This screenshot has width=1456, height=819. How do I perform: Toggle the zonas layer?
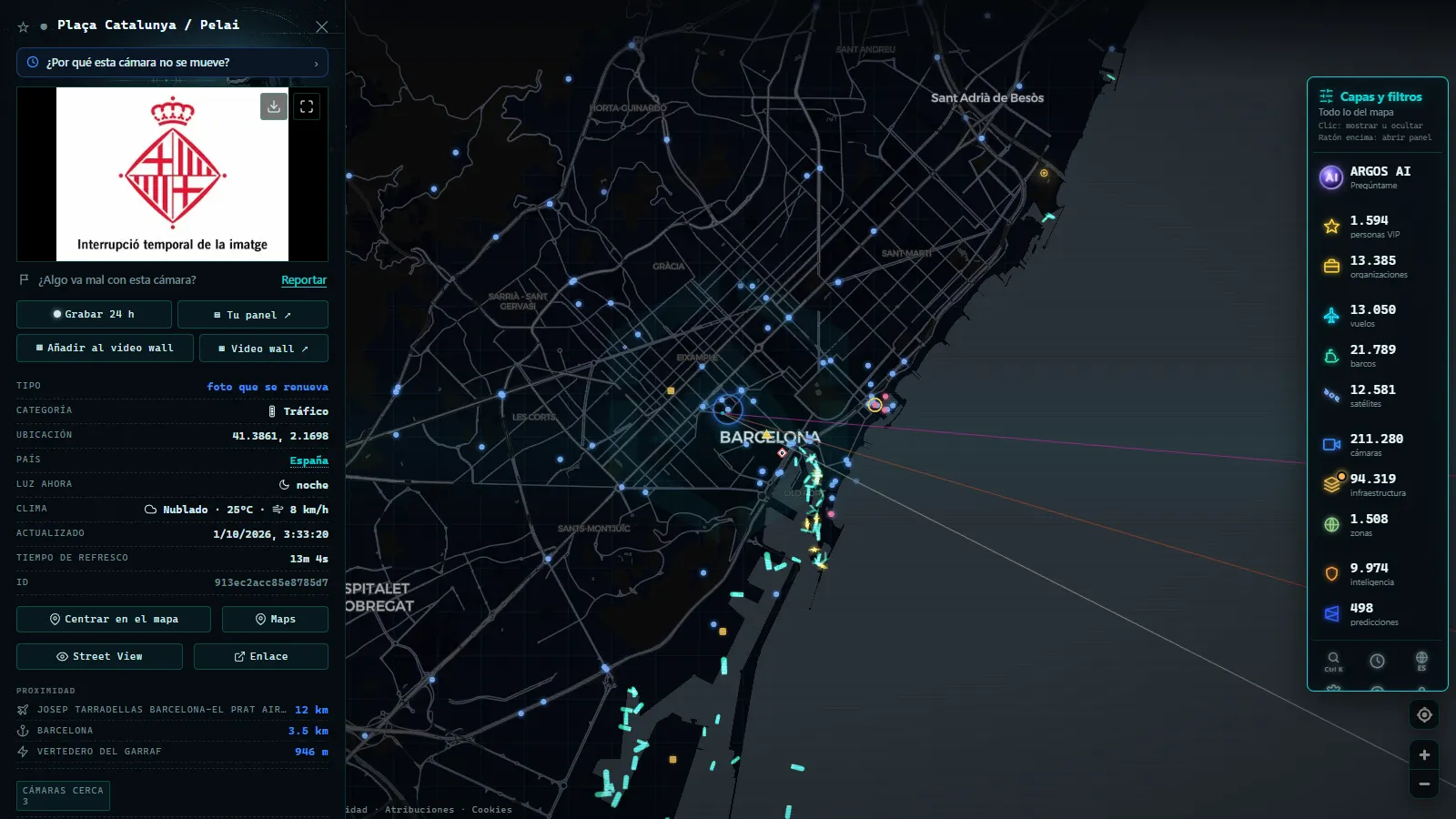[1378, 524]
